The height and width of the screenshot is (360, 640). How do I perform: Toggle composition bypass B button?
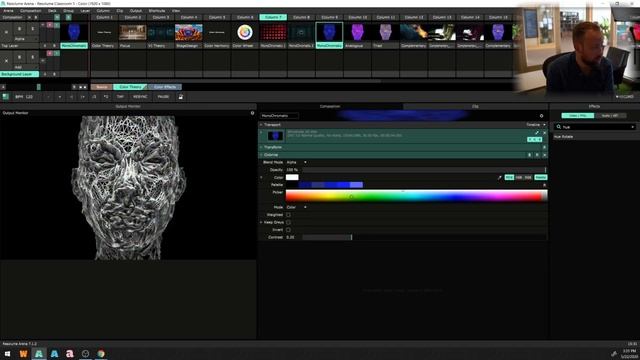36,18
